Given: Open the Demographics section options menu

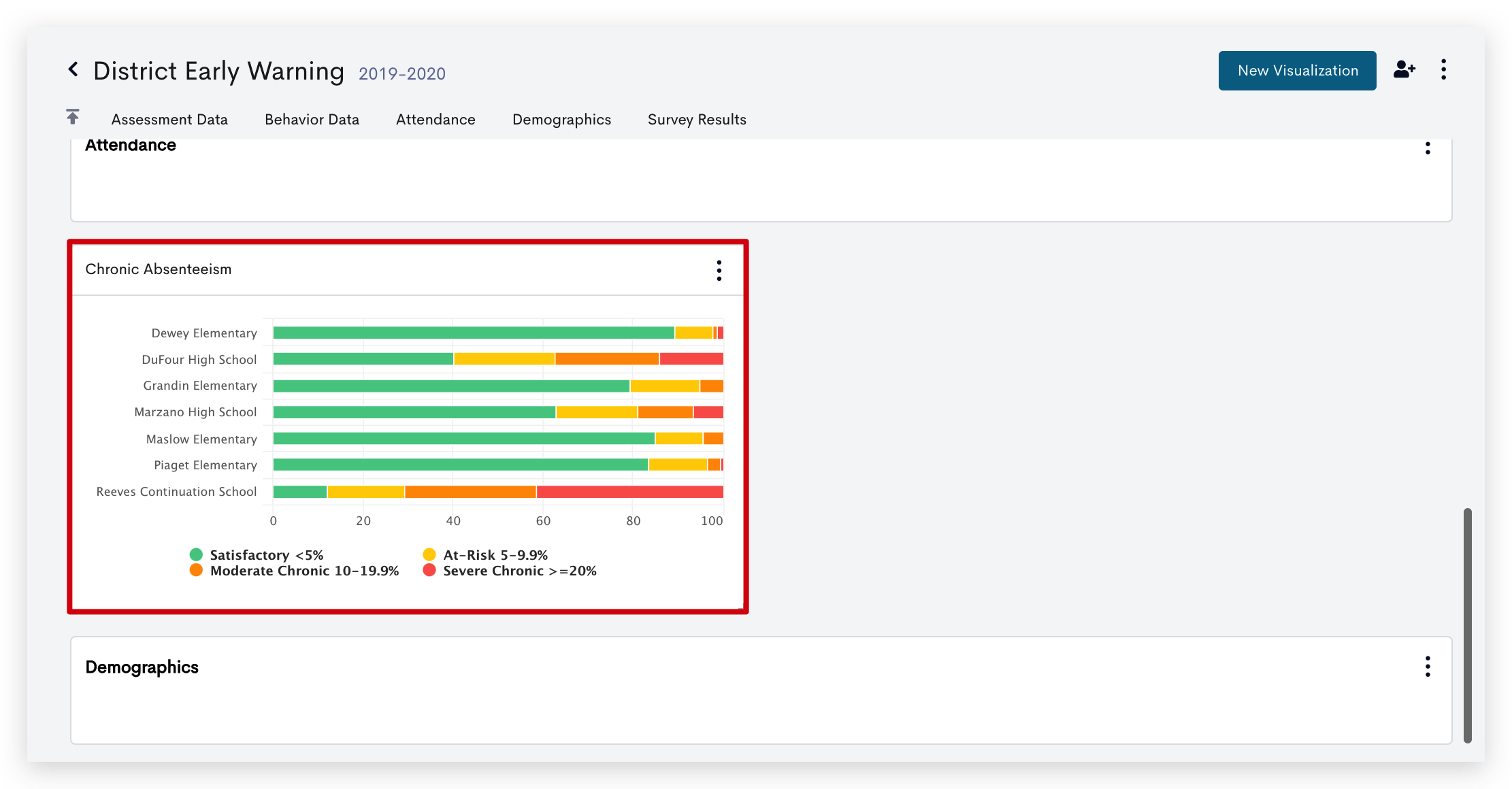Looking at the screenshot, I should [x=1428, y=667].
